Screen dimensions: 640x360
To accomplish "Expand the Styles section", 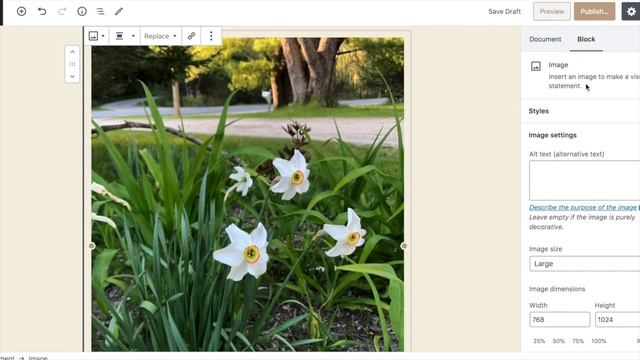I will point(580,111).
